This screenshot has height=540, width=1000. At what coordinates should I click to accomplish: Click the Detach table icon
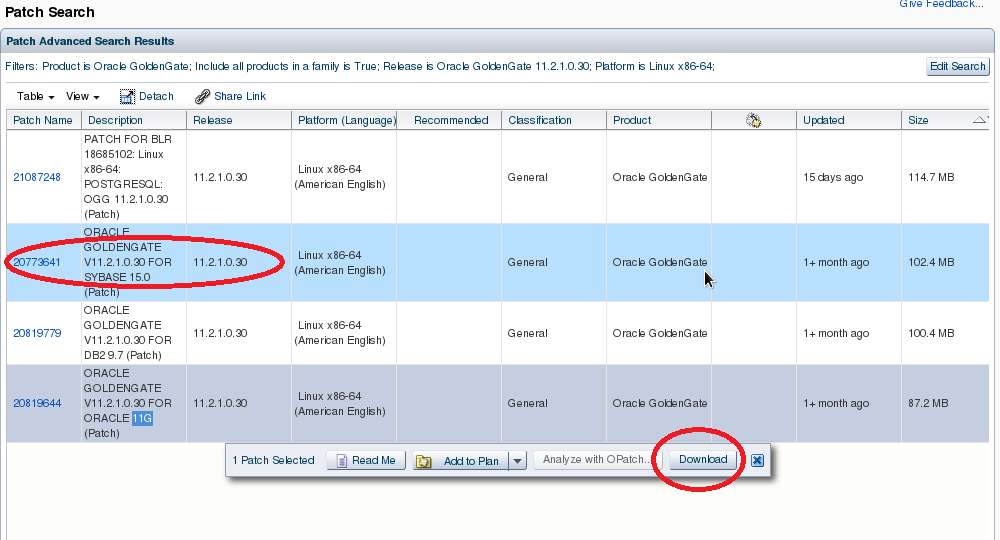(127, 97)
